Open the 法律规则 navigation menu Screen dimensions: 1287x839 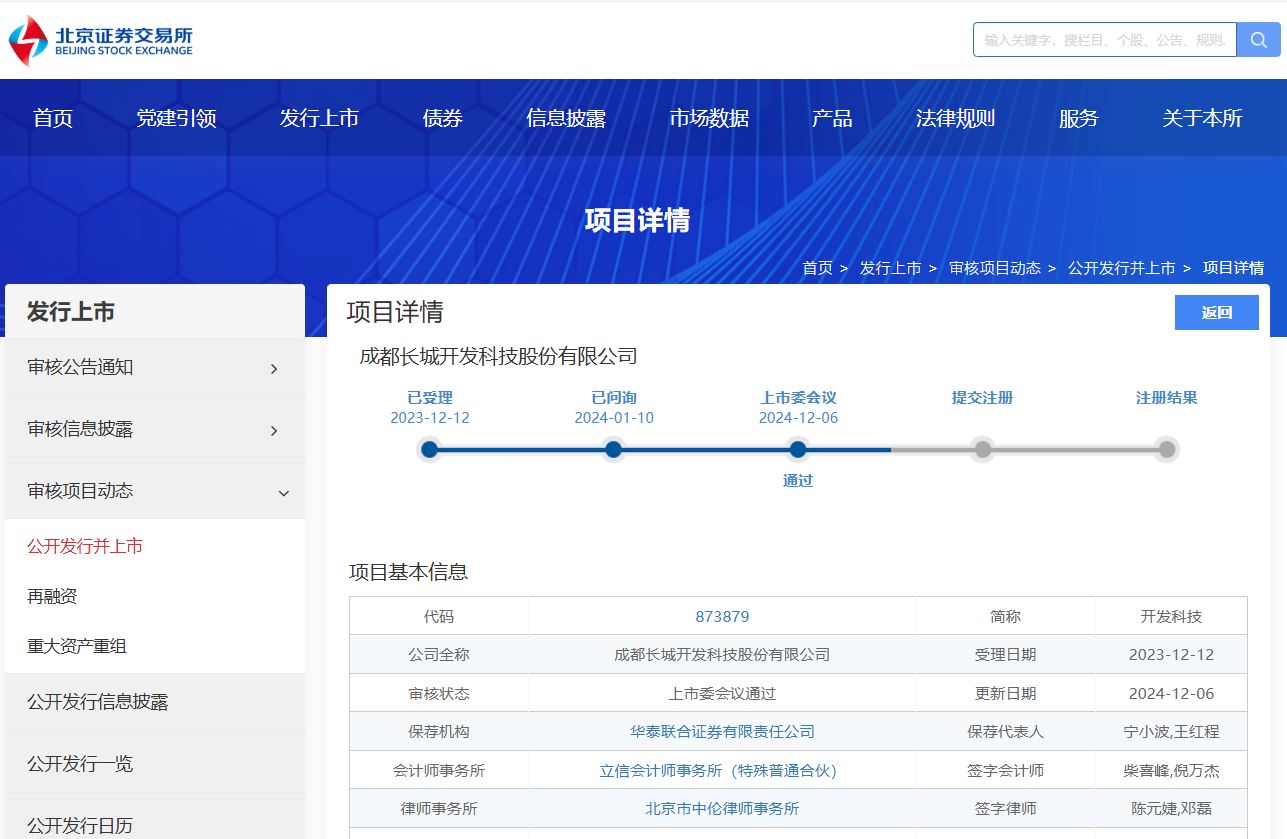[x=955, y=118]
